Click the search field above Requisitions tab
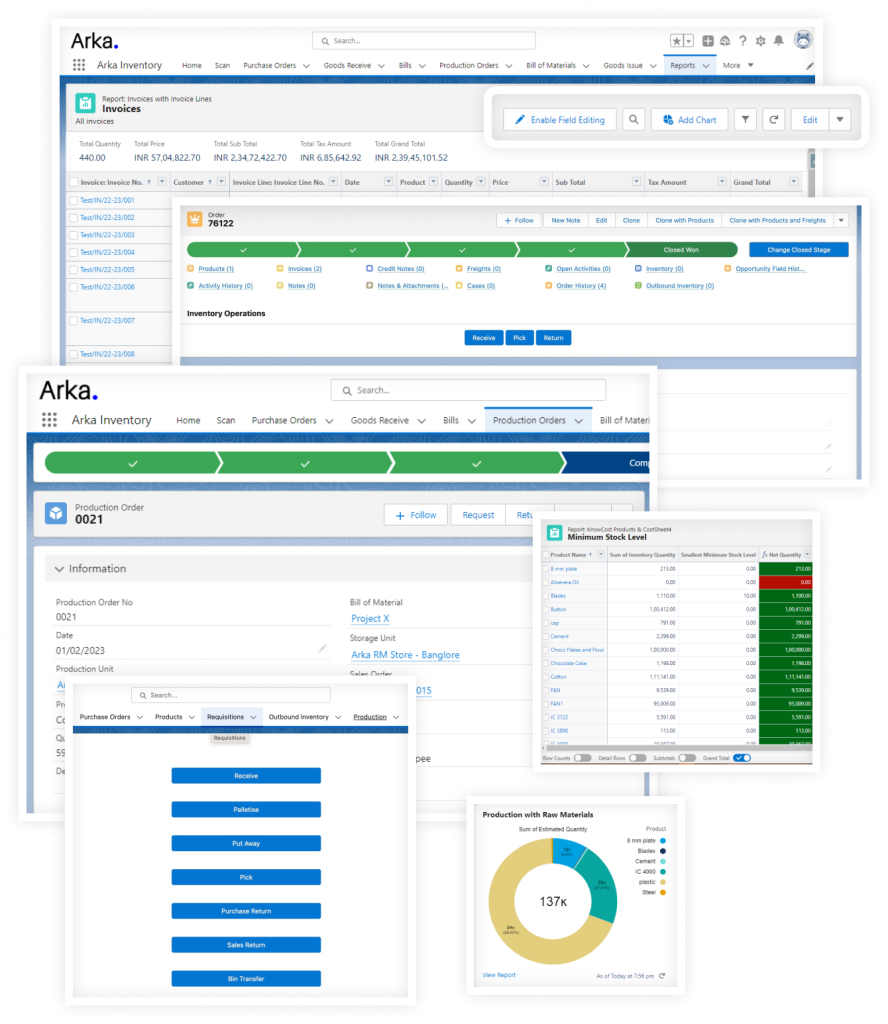 coord(230,695)
